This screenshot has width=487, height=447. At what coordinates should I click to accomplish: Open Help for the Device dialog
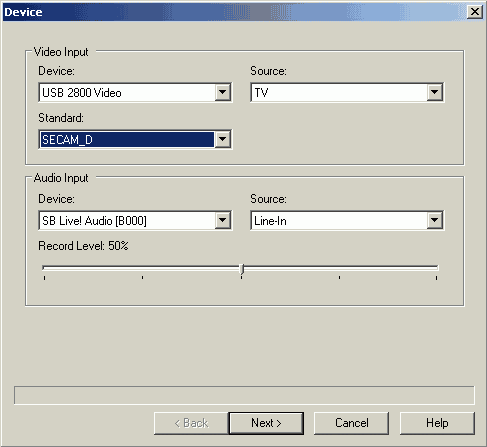pos(437,423)
